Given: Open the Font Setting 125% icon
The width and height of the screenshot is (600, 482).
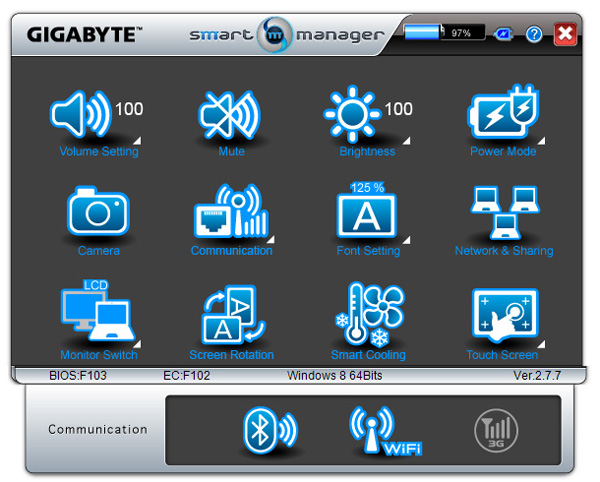Looking at the screenshot, I should 367,210.
